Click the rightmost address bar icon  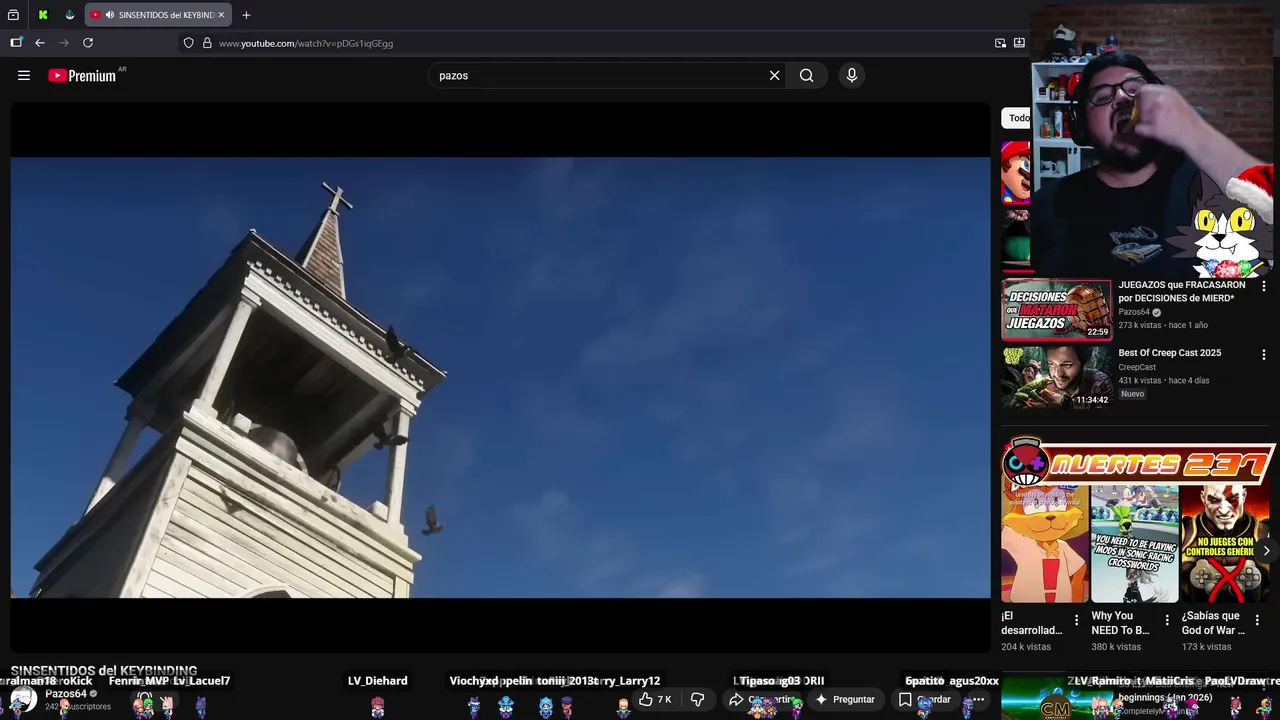[1019, 43]
